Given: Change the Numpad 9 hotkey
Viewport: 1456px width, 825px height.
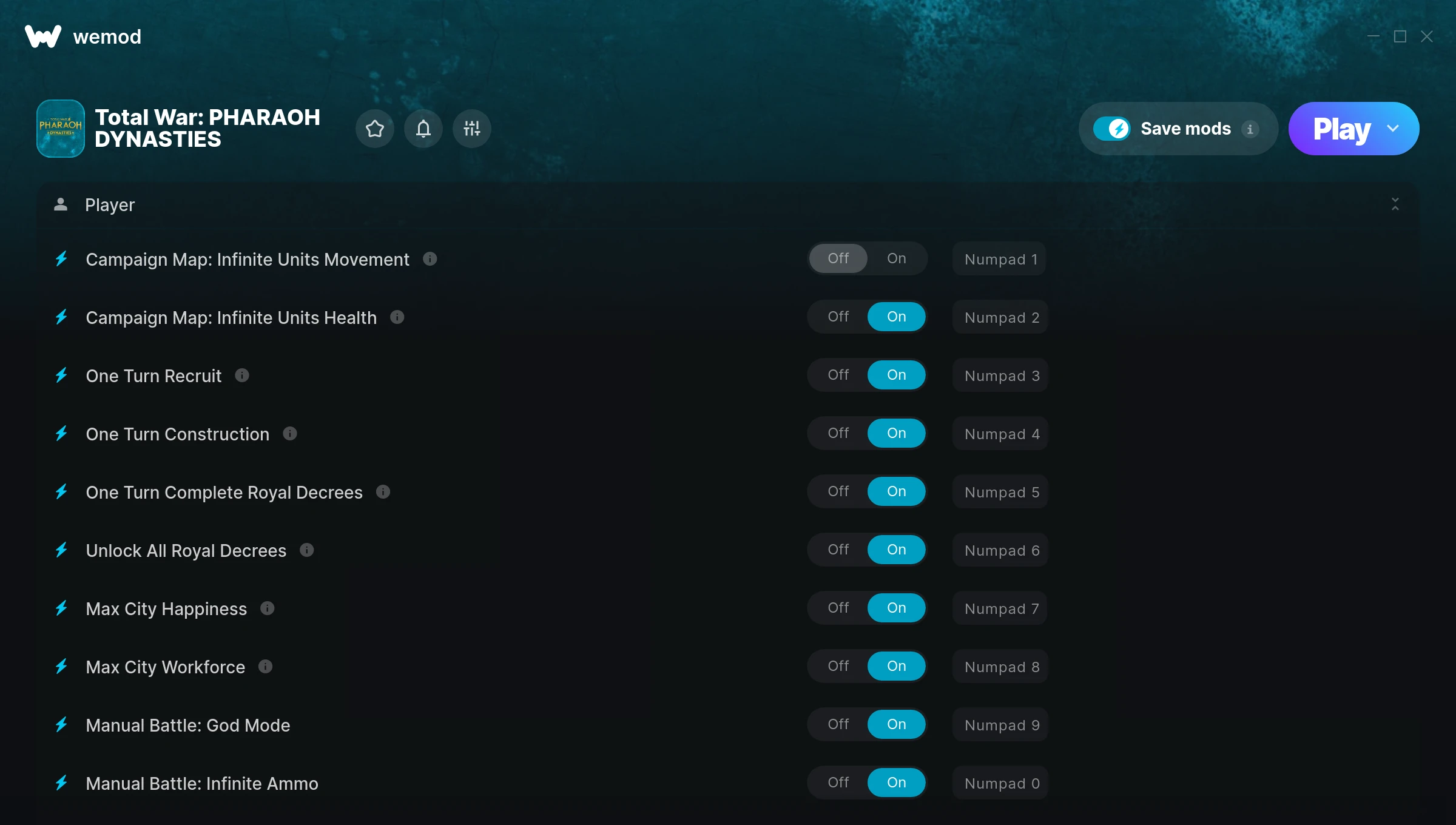Looking at the screenshot, I should pyautogui.click(x=1001, y=725).
